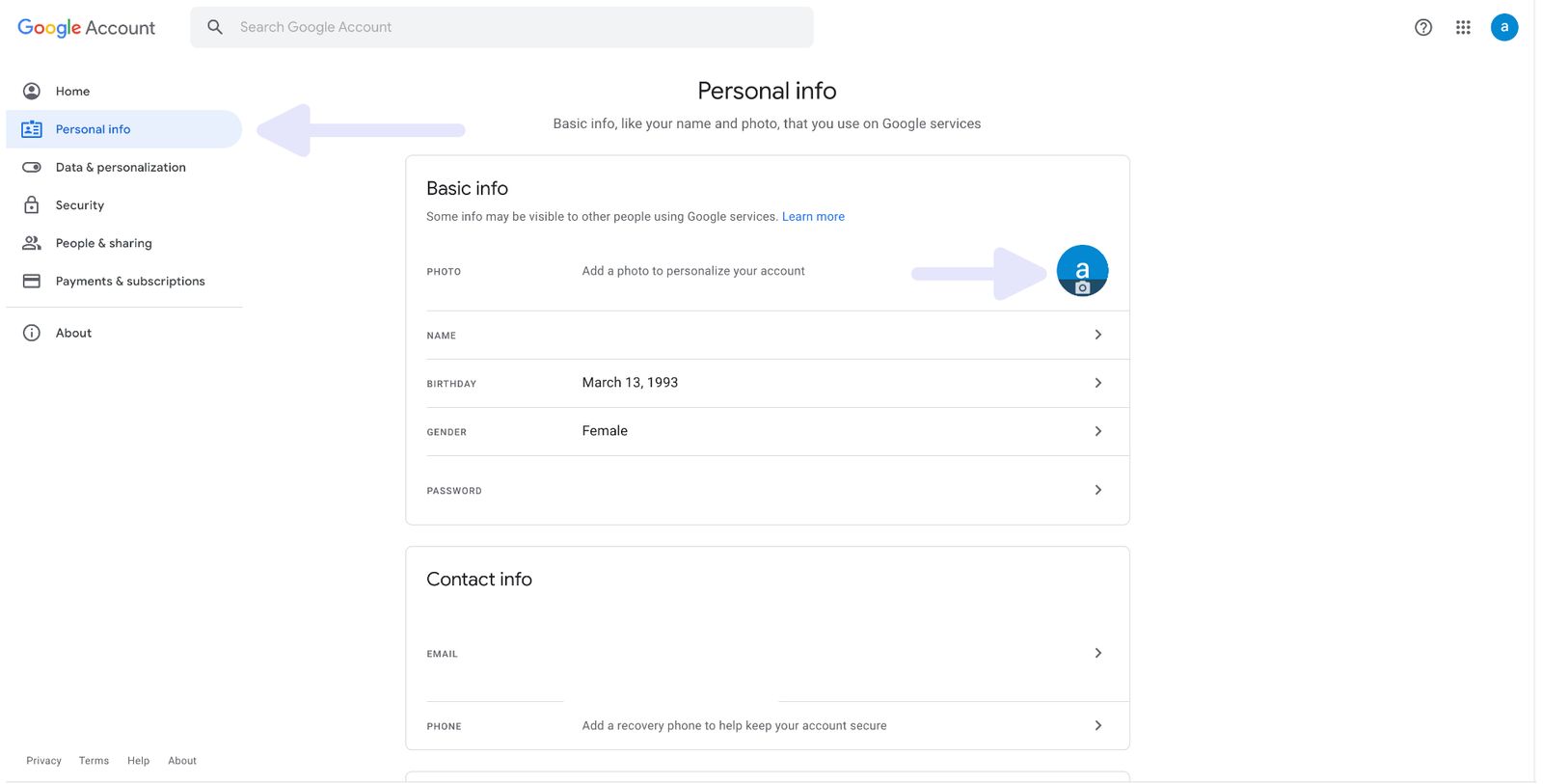
Task: Open the account avatar in top bar
Action: click(x=1503, y=27)
